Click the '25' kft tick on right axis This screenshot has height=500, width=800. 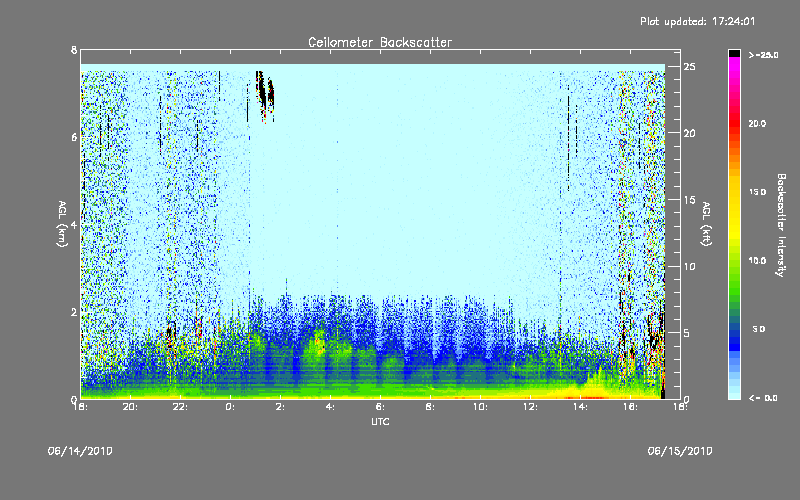[x=689, y=67]
